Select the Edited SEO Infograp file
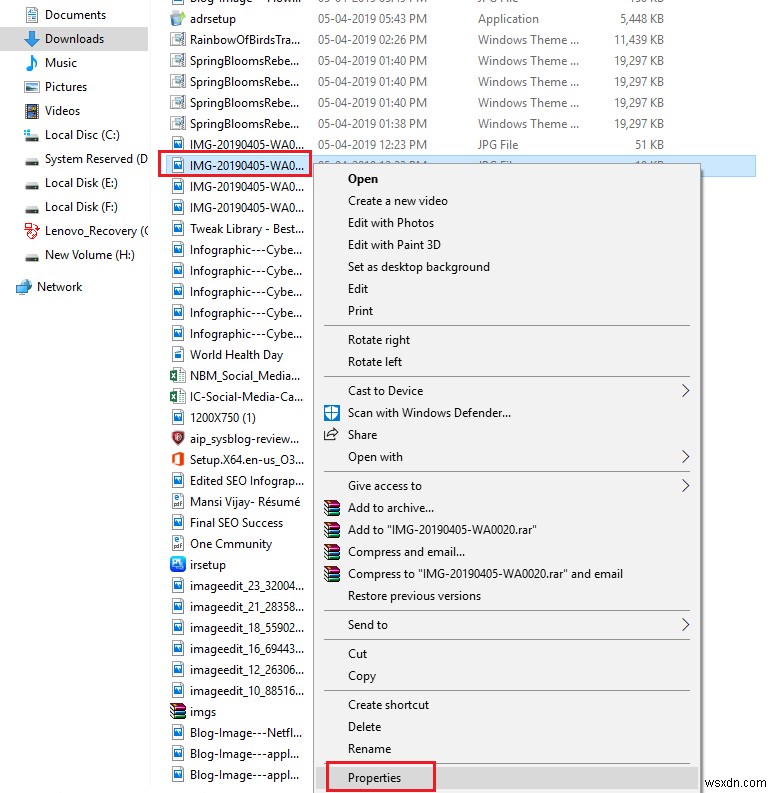Screen dimensions: 778x793 tap(246, 481)
